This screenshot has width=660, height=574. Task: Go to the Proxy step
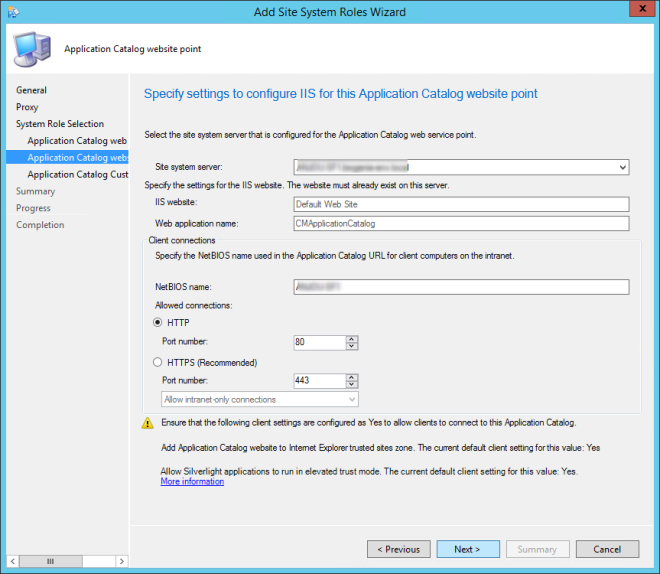(27, 107)
